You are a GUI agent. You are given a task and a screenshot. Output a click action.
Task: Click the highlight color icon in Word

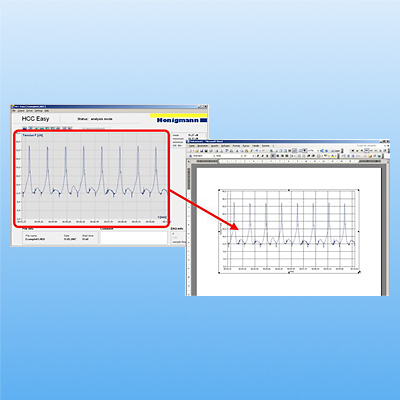[x=325, y=156]
